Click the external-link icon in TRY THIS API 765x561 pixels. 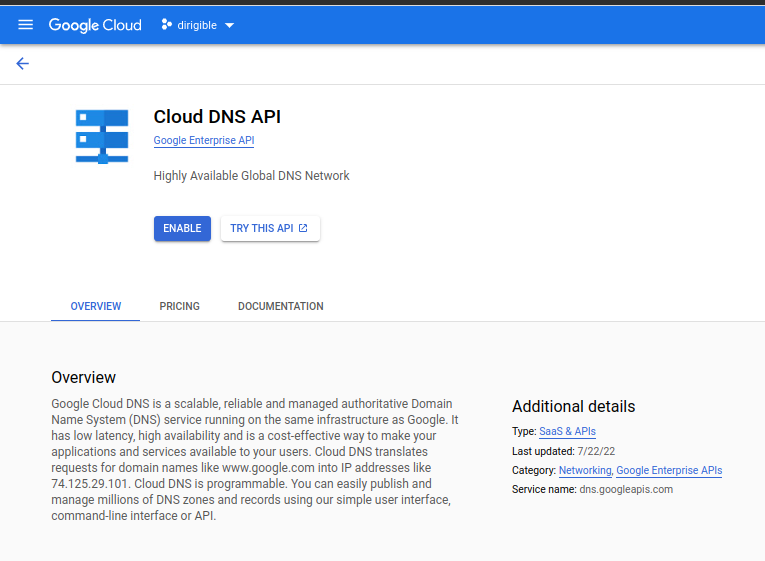[303, 229]
